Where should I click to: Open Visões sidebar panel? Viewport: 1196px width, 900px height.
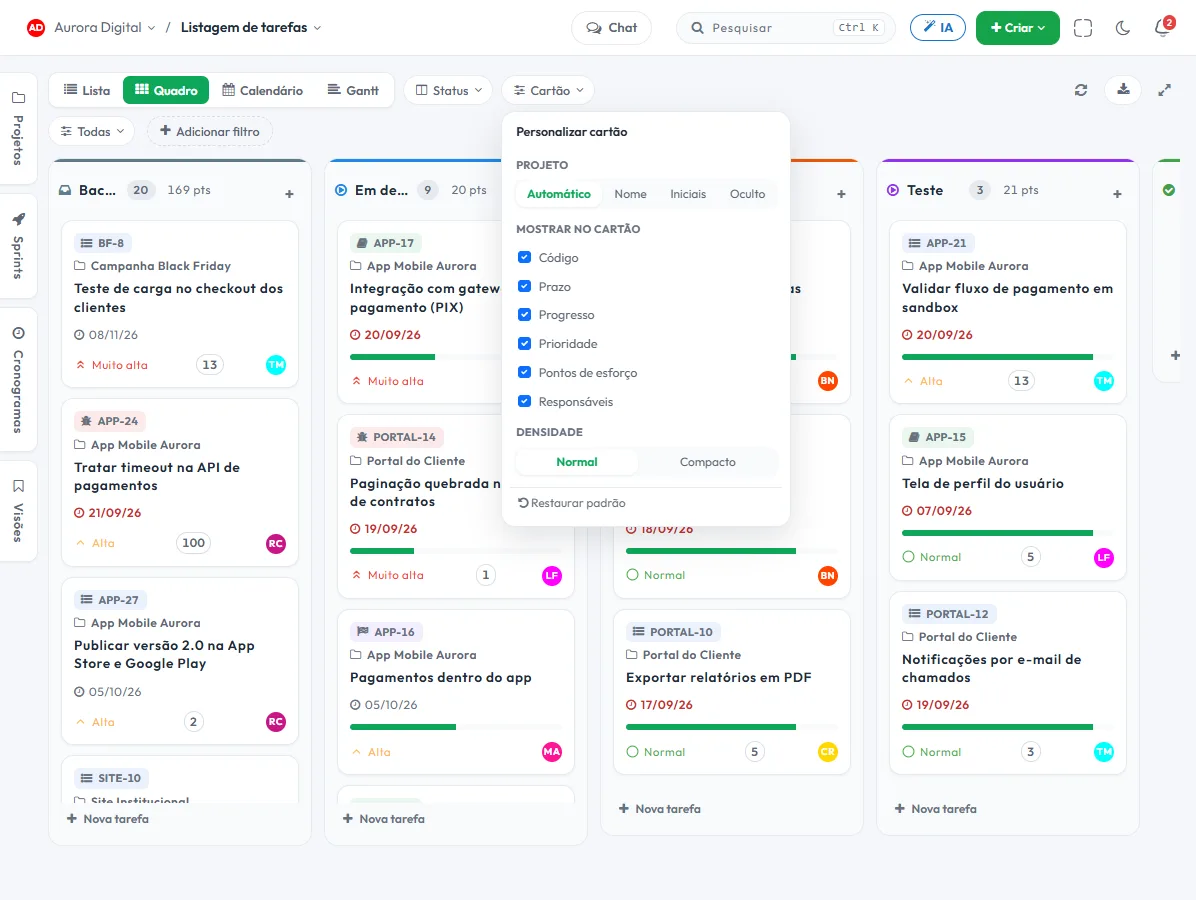18,511
